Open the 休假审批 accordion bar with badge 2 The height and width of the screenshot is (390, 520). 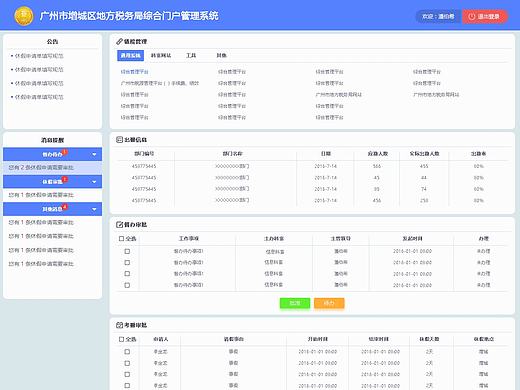52,182
